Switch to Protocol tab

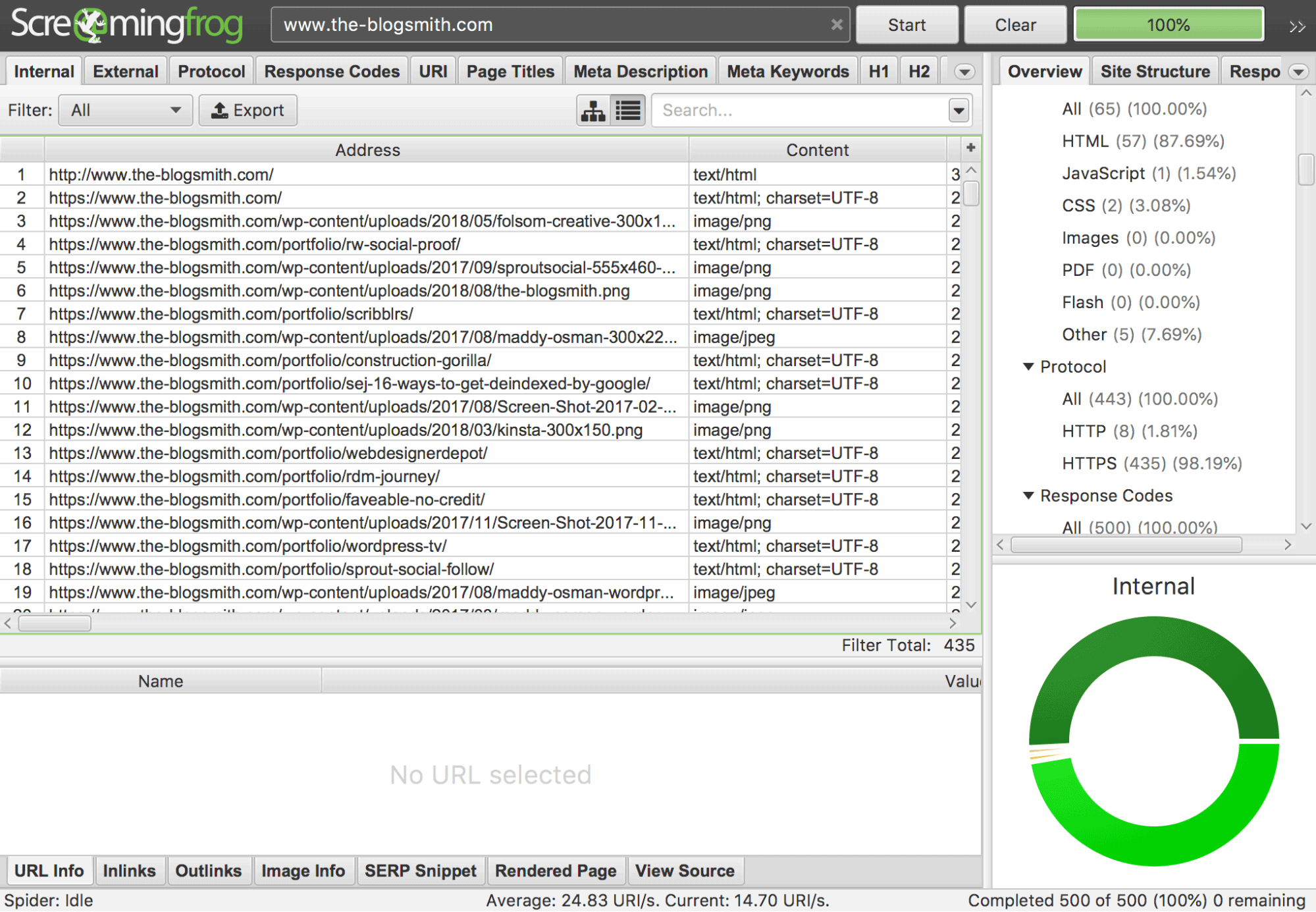click(211, 72)
